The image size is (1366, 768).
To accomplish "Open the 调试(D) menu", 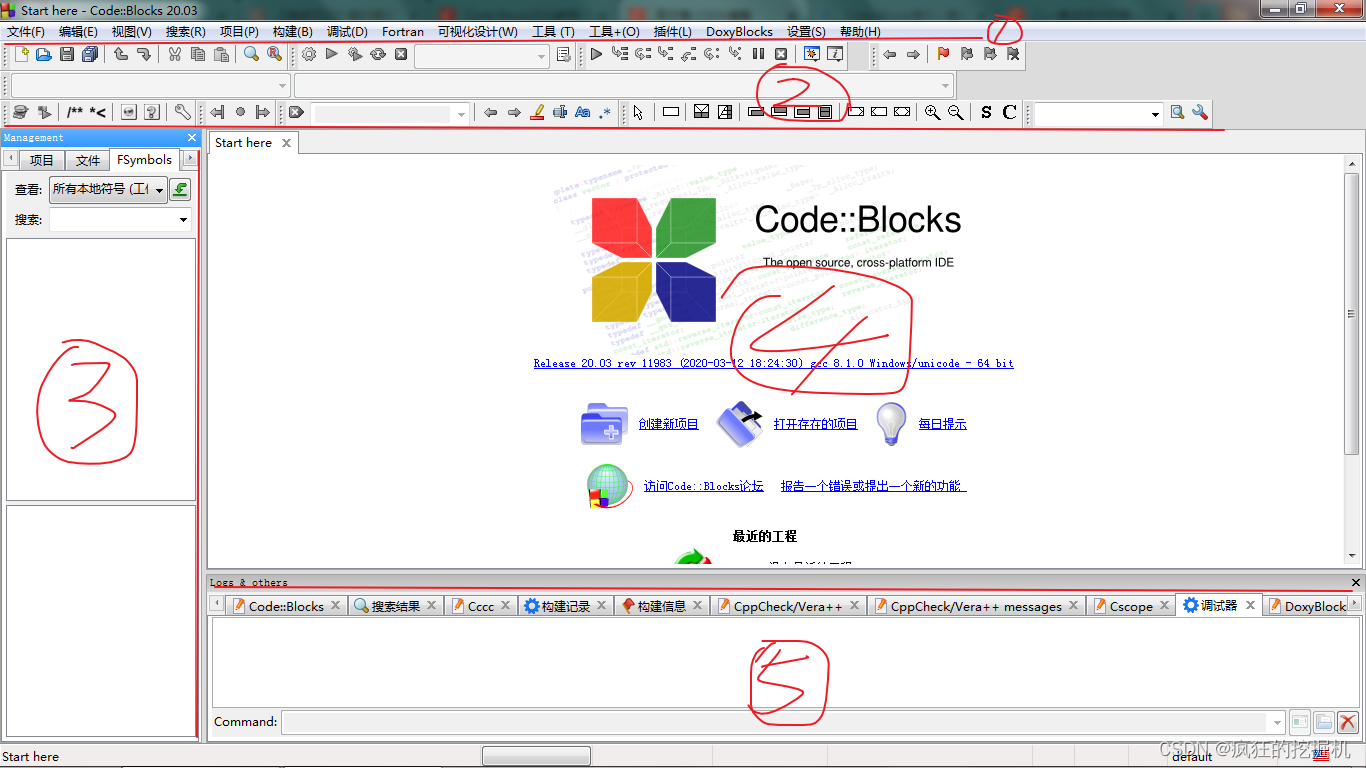I will pos(347,32).
